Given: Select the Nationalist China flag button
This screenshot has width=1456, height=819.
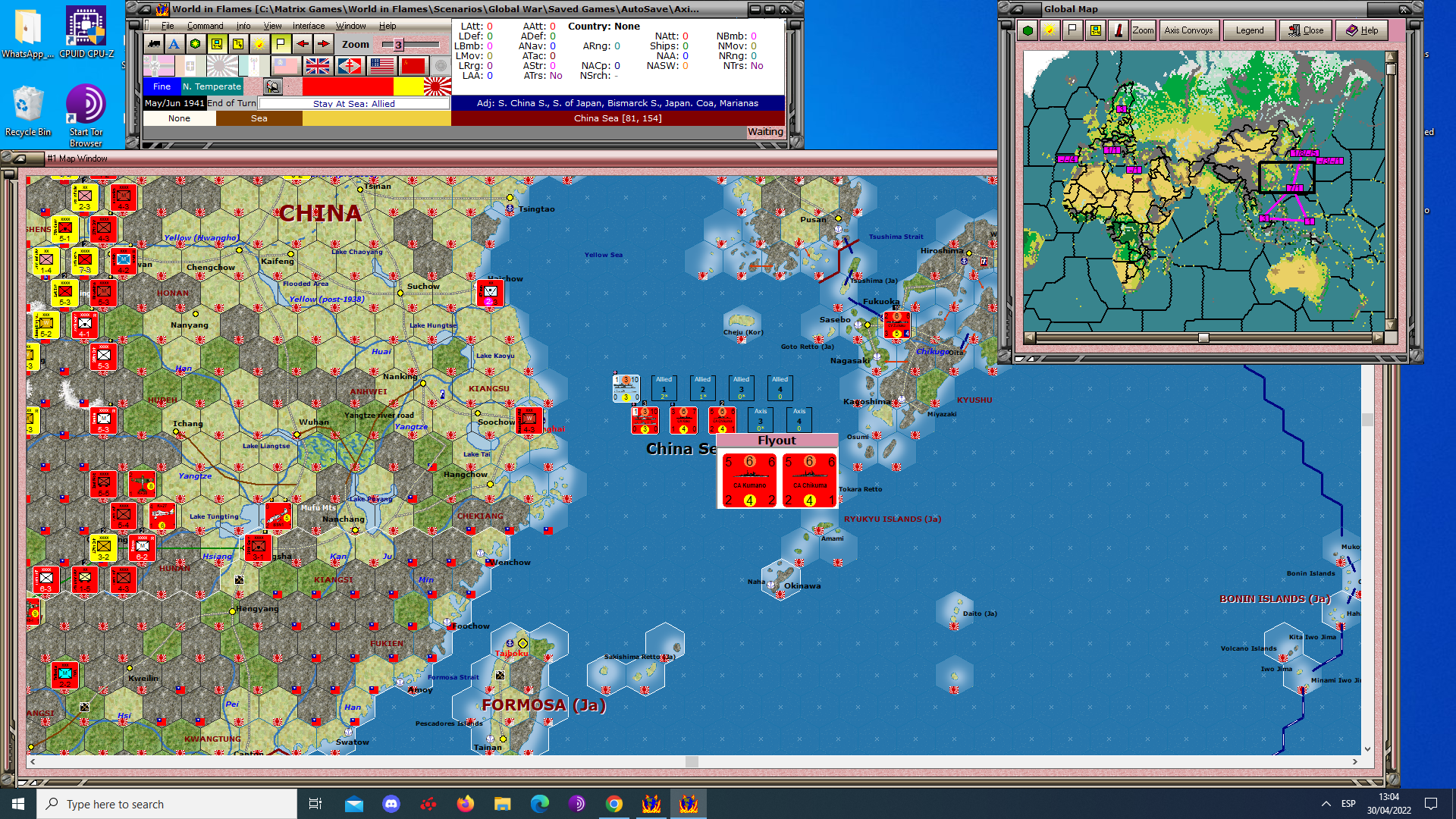Looking at the screenshot, I should pos(286,66).
